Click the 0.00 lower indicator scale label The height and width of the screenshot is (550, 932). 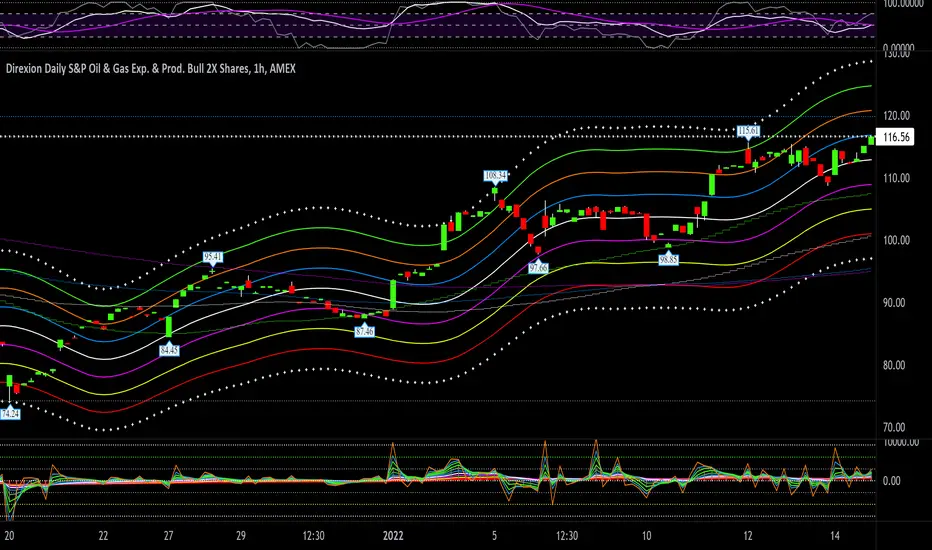(x=892, y=481)
